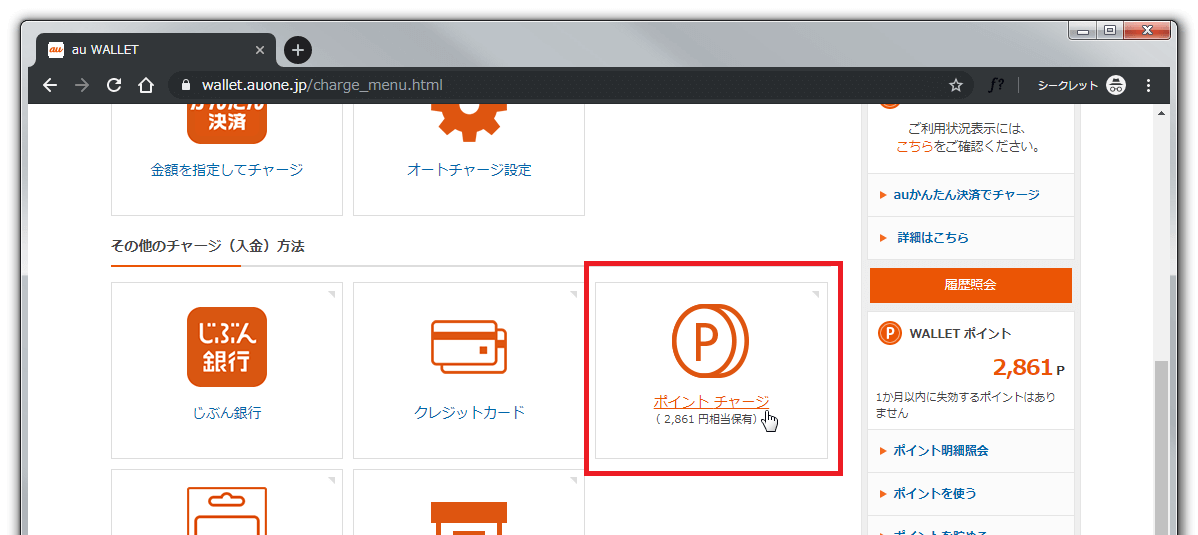Open オートチャージ設定 link
Screen dimensions: 1198x535
(469, 170)
